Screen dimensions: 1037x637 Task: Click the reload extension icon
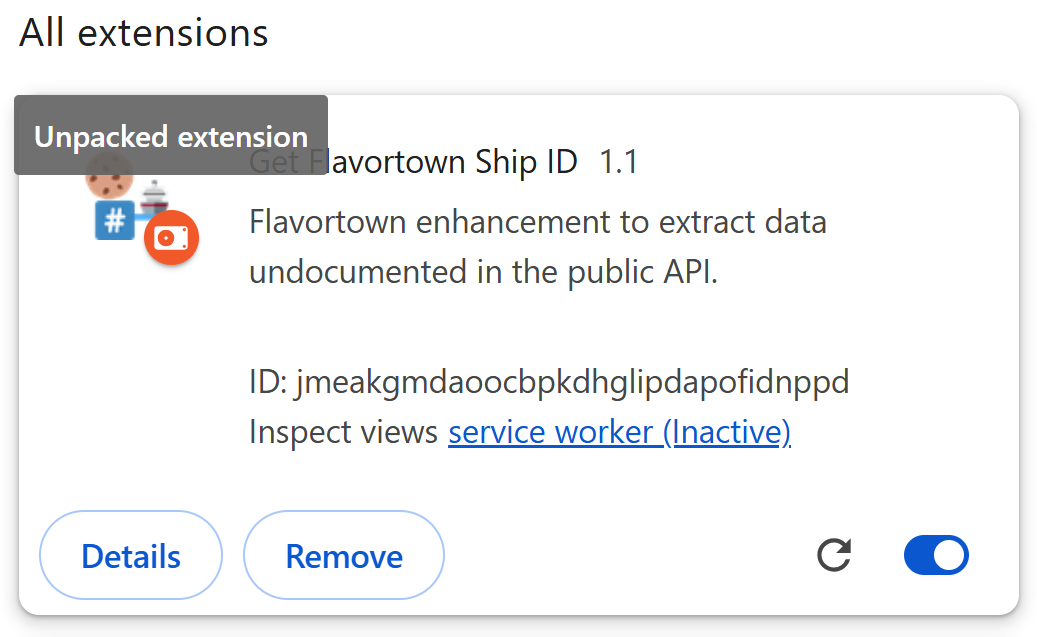point(834,555)
